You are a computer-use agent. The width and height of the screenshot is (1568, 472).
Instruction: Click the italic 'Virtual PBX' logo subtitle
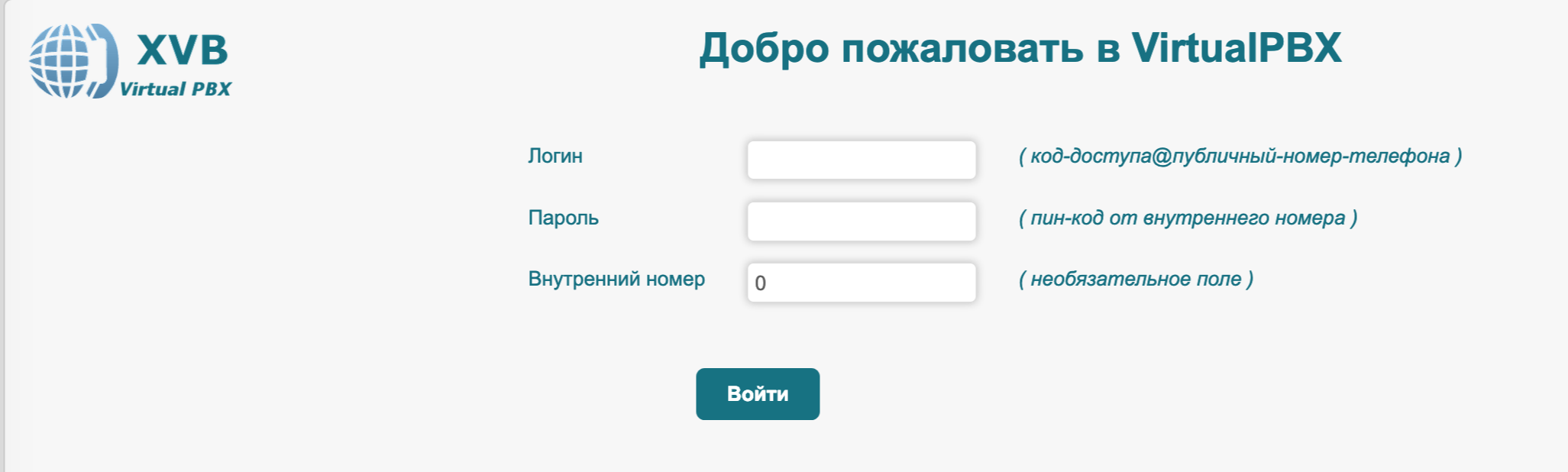coord(175,89)
